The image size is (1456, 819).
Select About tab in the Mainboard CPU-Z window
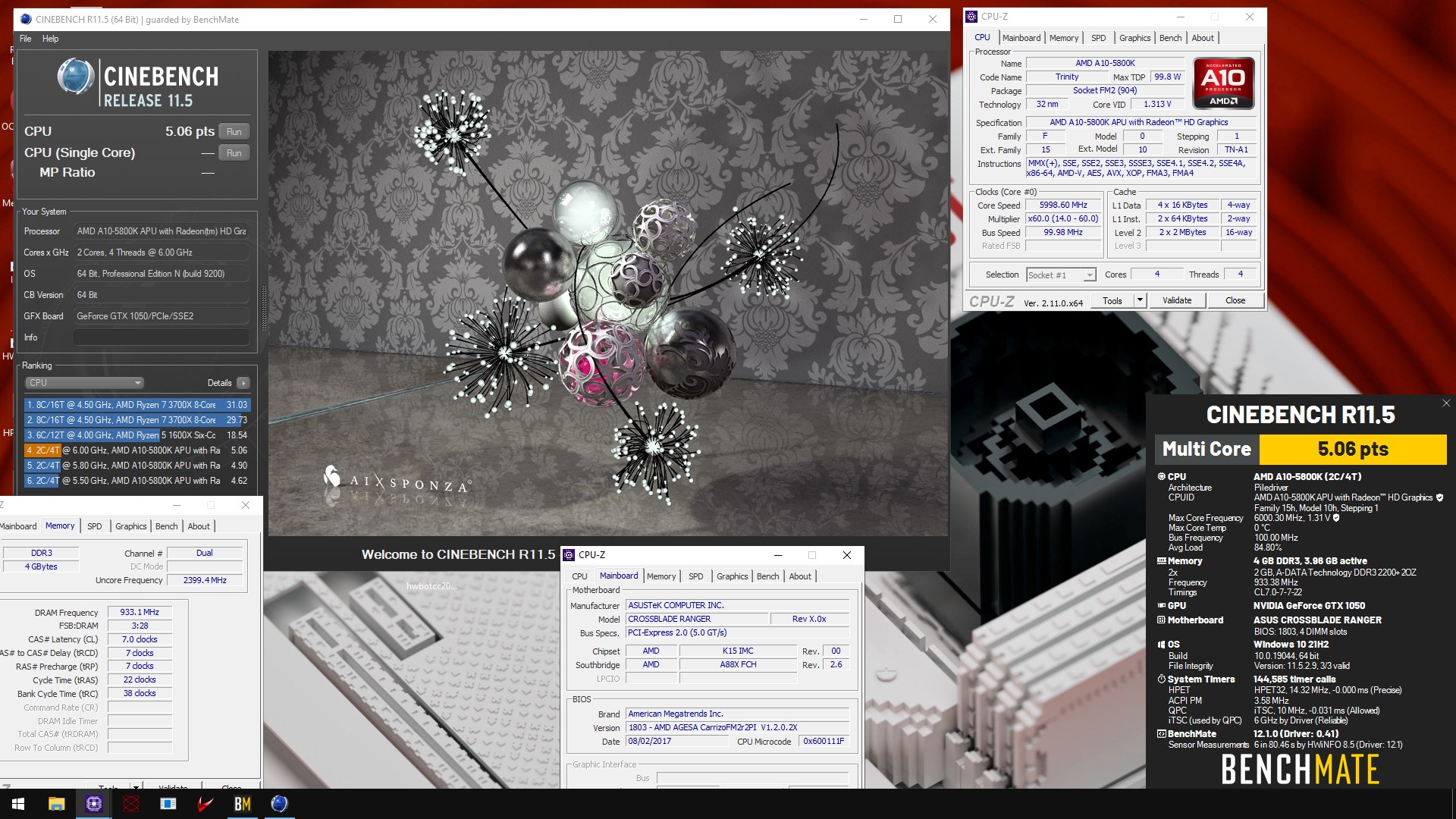800,576
